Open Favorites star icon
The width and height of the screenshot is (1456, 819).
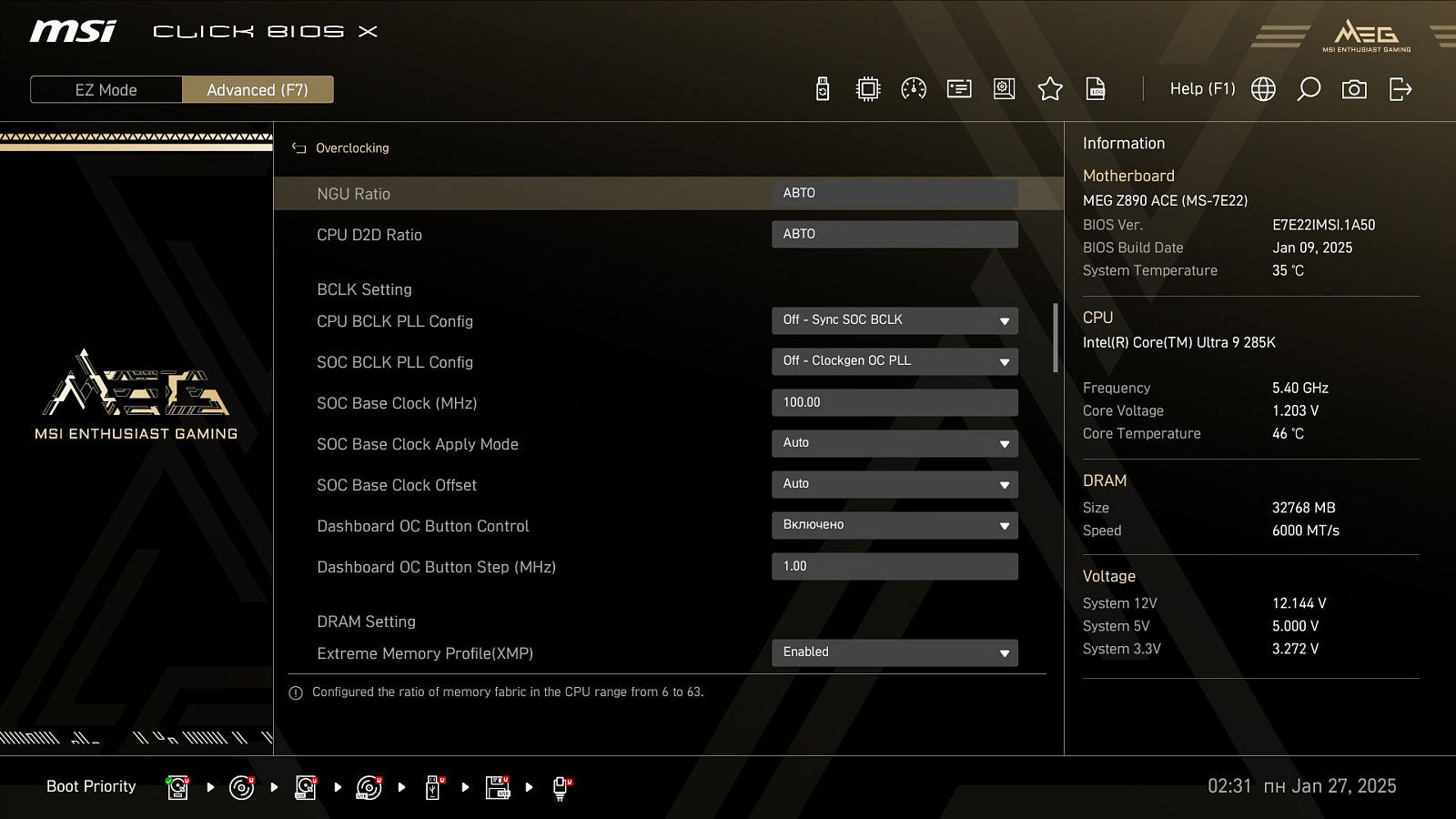[1050, 89]
